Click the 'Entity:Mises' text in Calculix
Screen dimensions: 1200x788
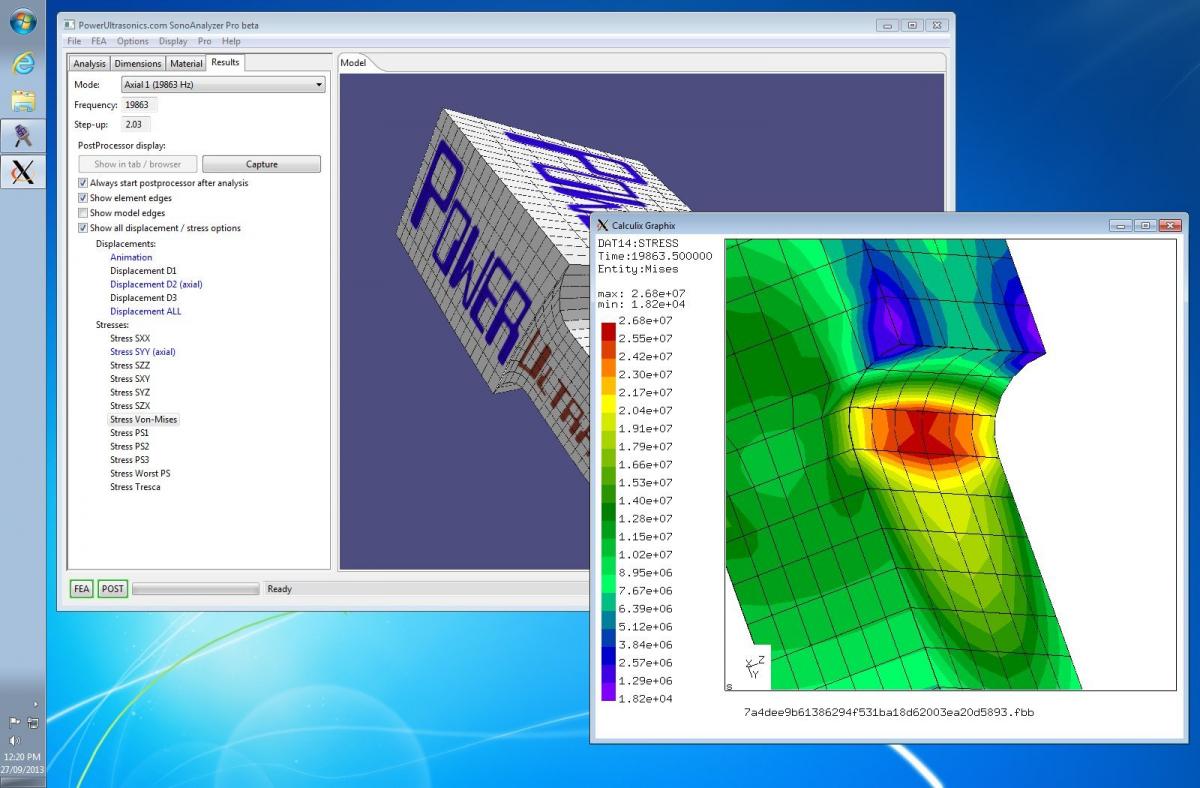pos(637,269)
